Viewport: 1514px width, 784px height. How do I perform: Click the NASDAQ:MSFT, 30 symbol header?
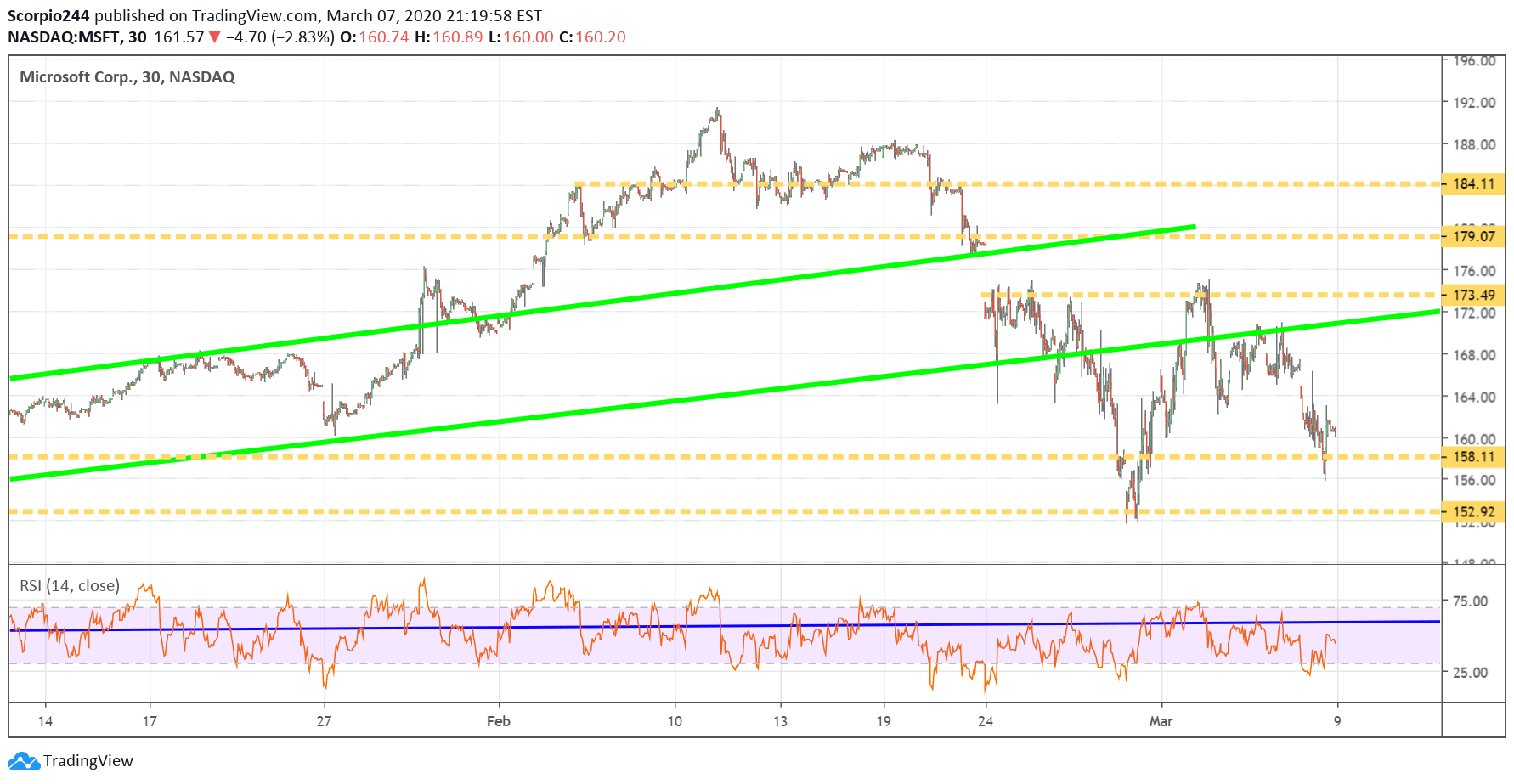77,37
